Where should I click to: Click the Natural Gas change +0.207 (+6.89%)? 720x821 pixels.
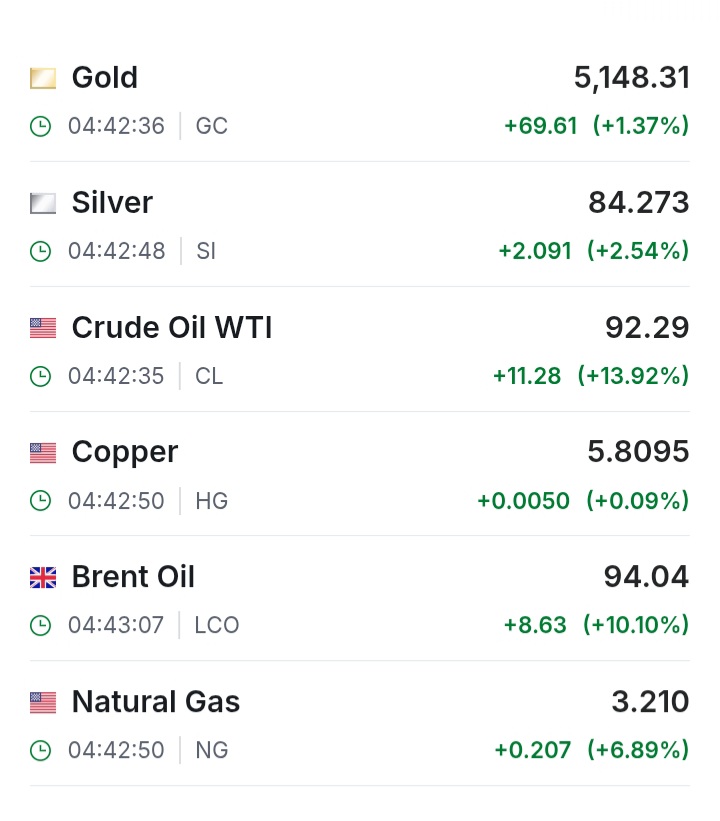(x=592, y=750)
